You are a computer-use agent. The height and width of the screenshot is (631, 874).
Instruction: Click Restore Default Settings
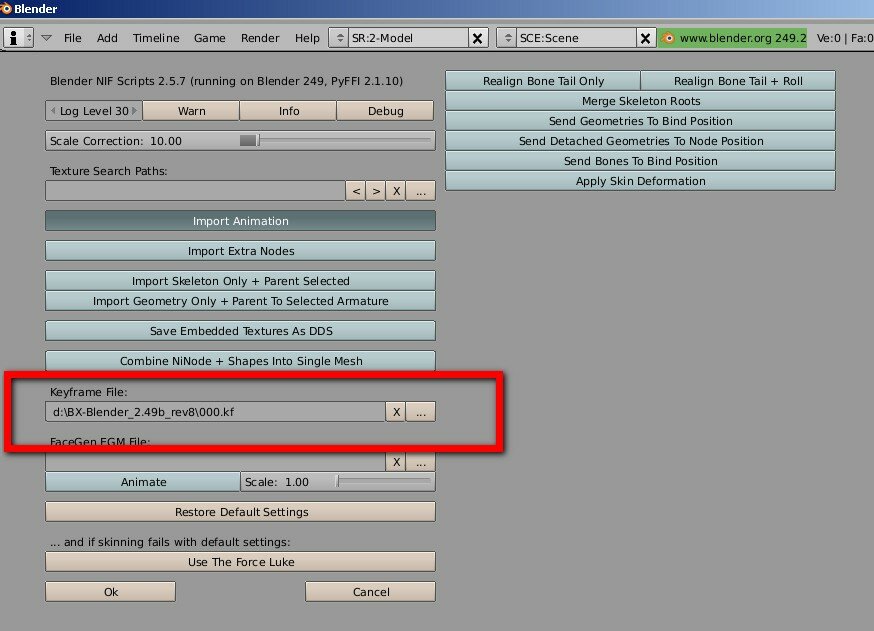[240, 512]
